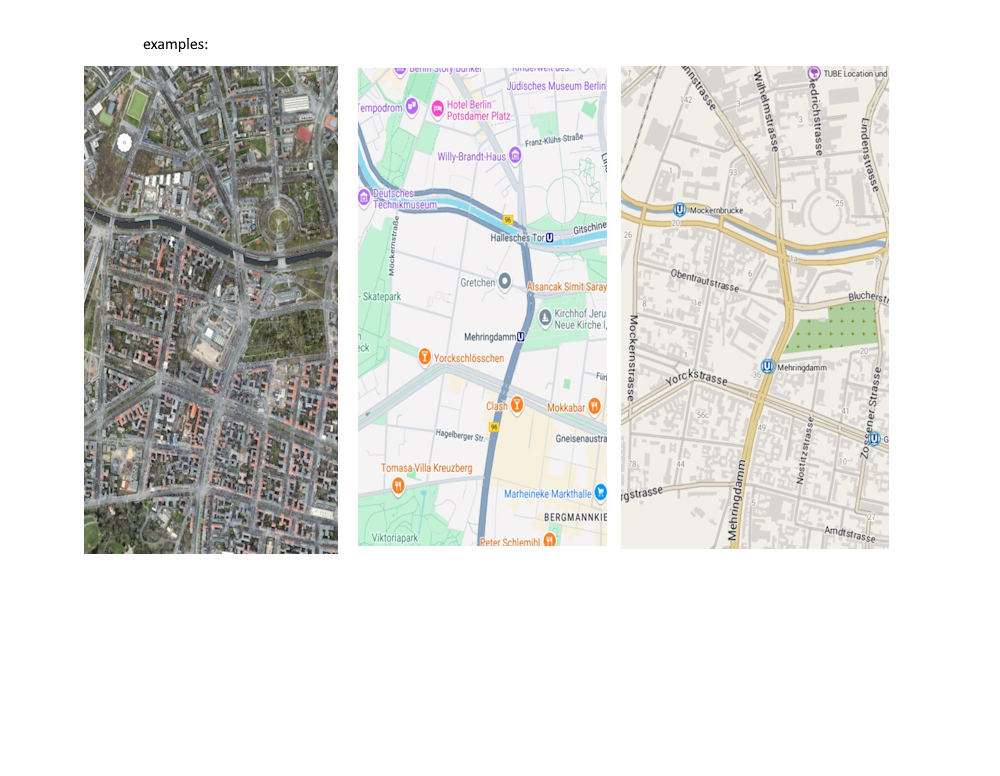
Task: Click the Mehringdamm U icon on the Google map
Action: (521, 337)
